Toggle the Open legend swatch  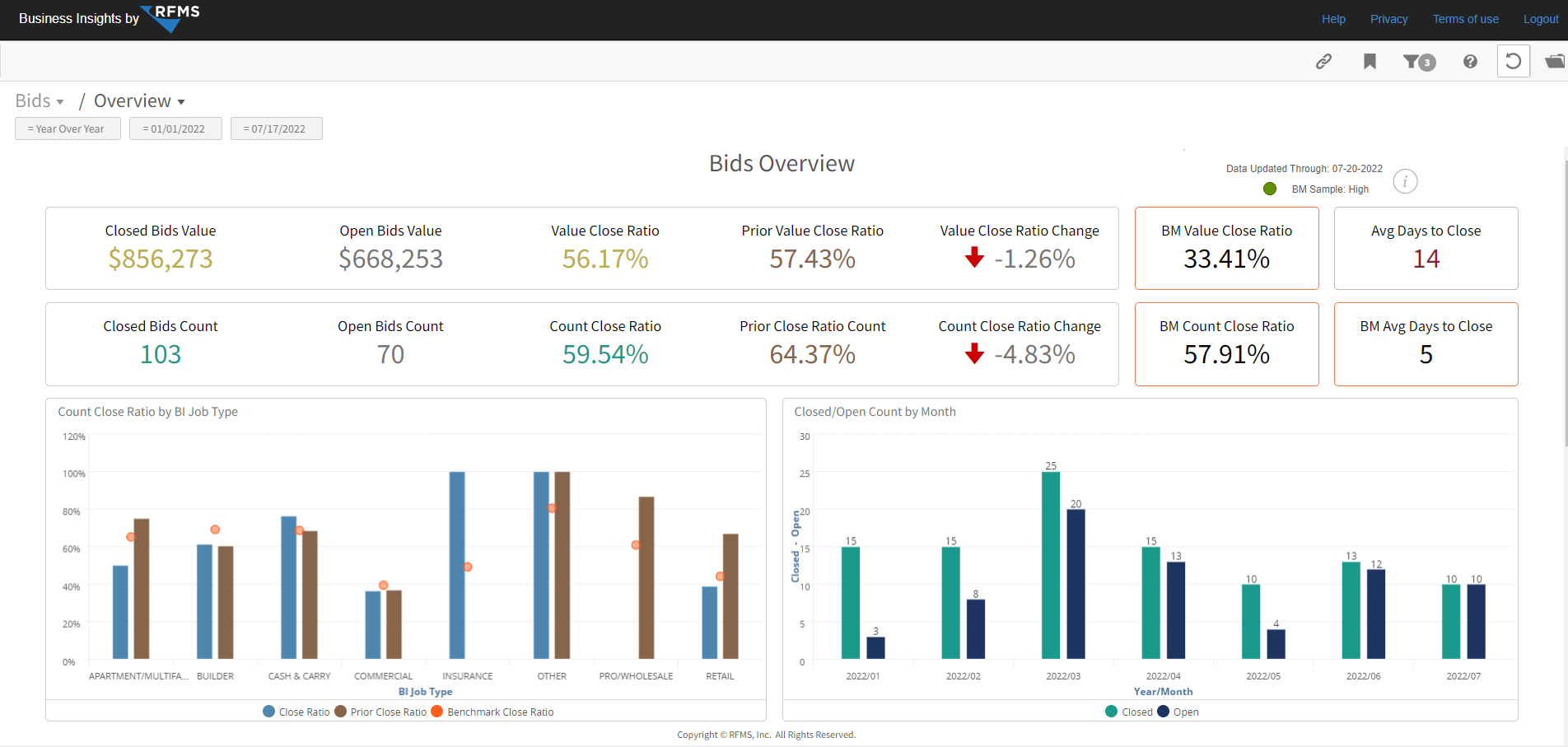(1163, 712)
